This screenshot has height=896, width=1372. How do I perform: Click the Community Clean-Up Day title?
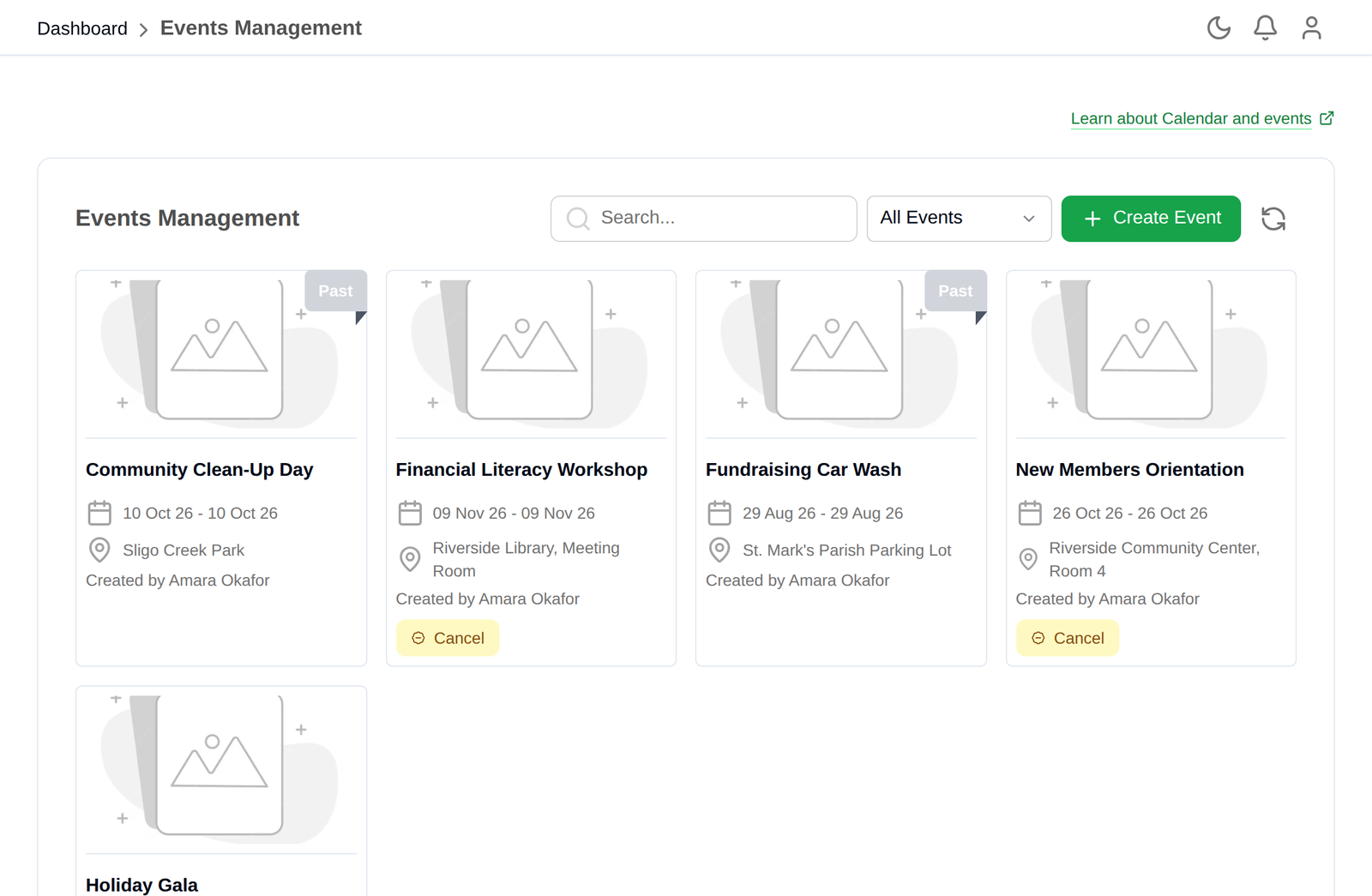200,470
